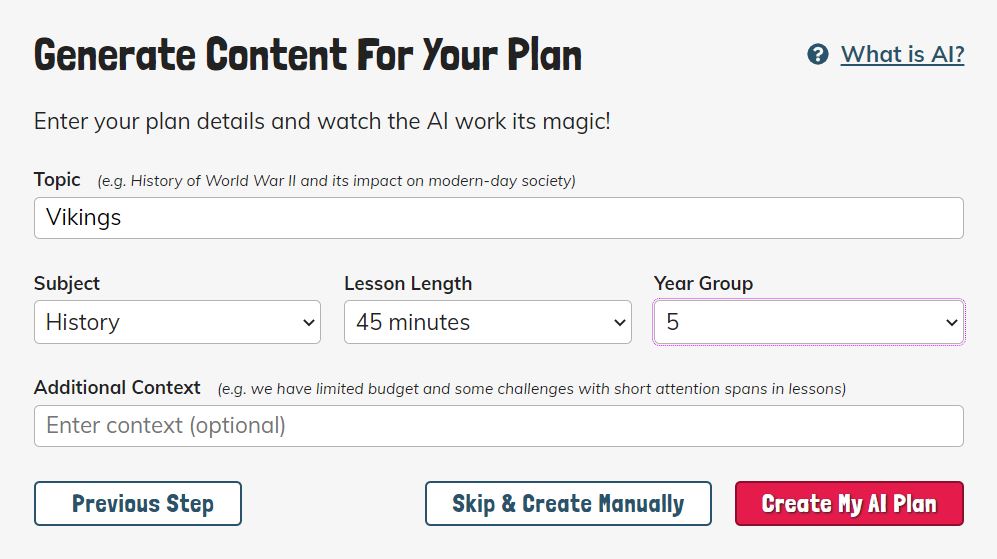The width and height of the screenshot is (997, 559).
Task: Click the World War II example hint text
Action: 336,181
